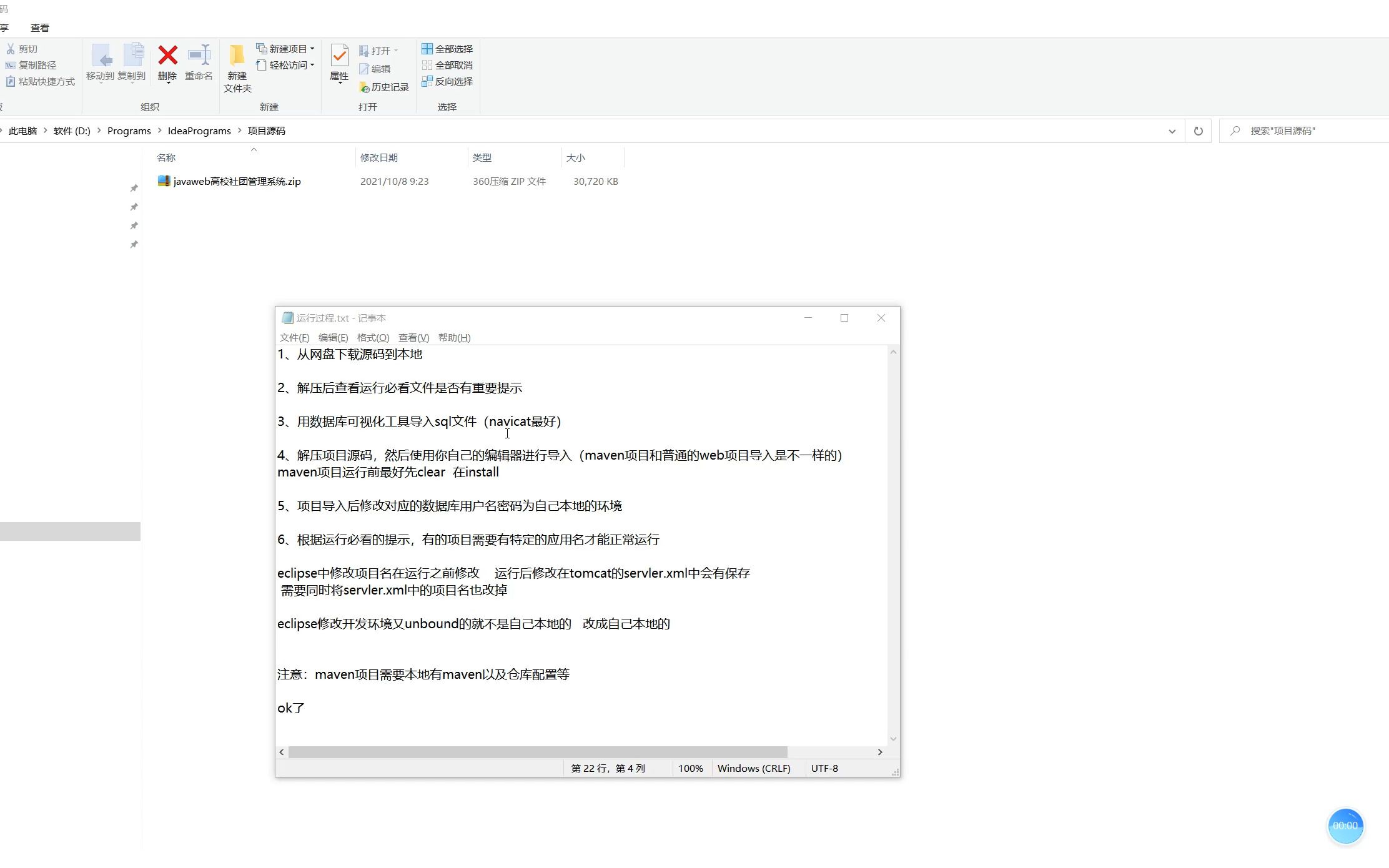Click the search magnifier icon

coord(1235,131)
